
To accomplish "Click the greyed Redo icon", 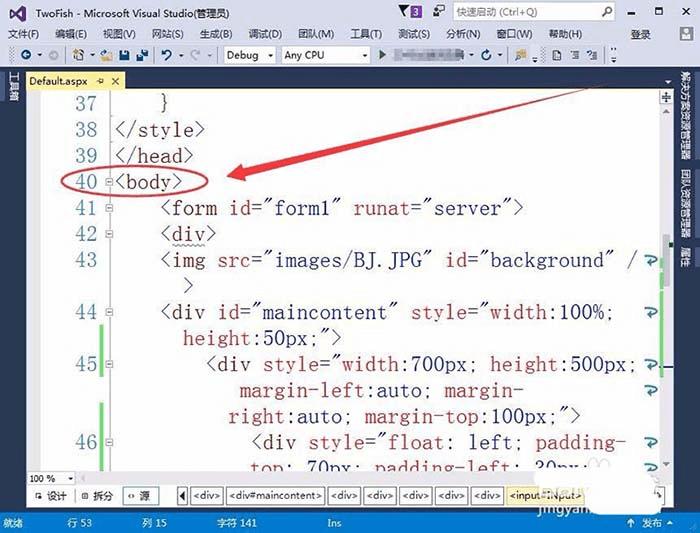I will pyautogui.click(x=195, y=55).
